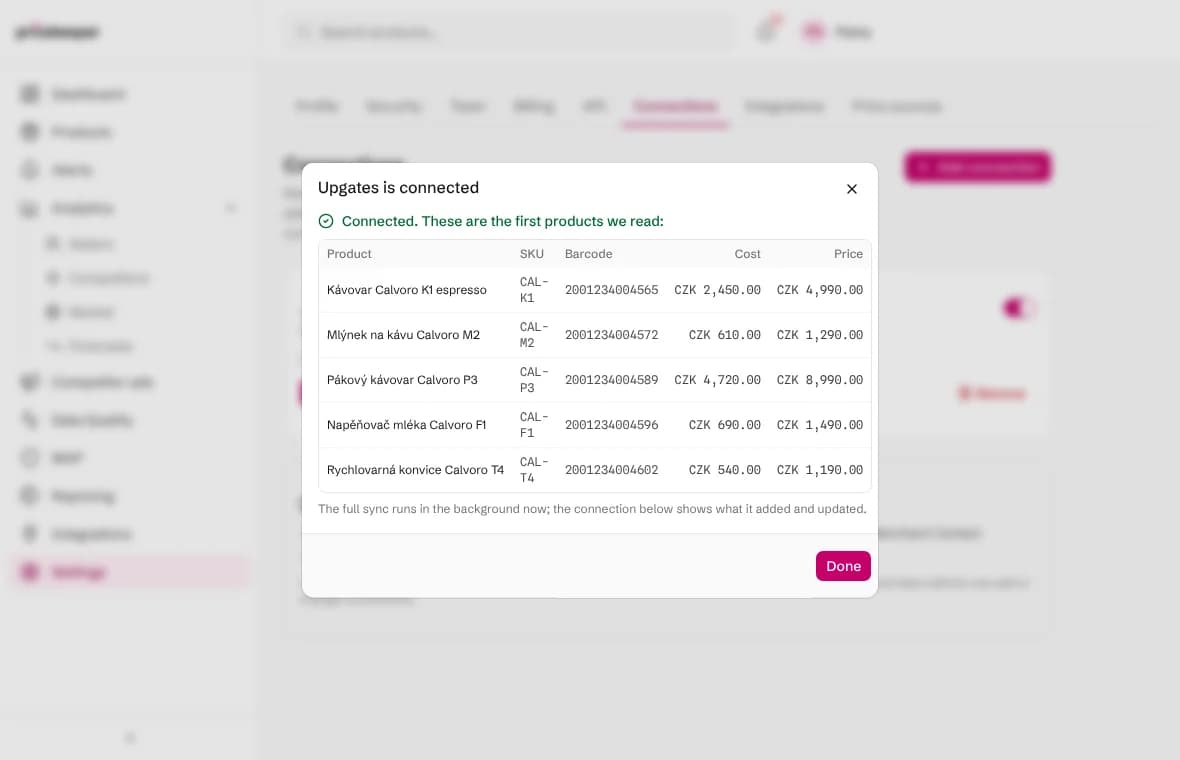Select product Mlýnek na kávu Calvoro M2

click(403, 335)
